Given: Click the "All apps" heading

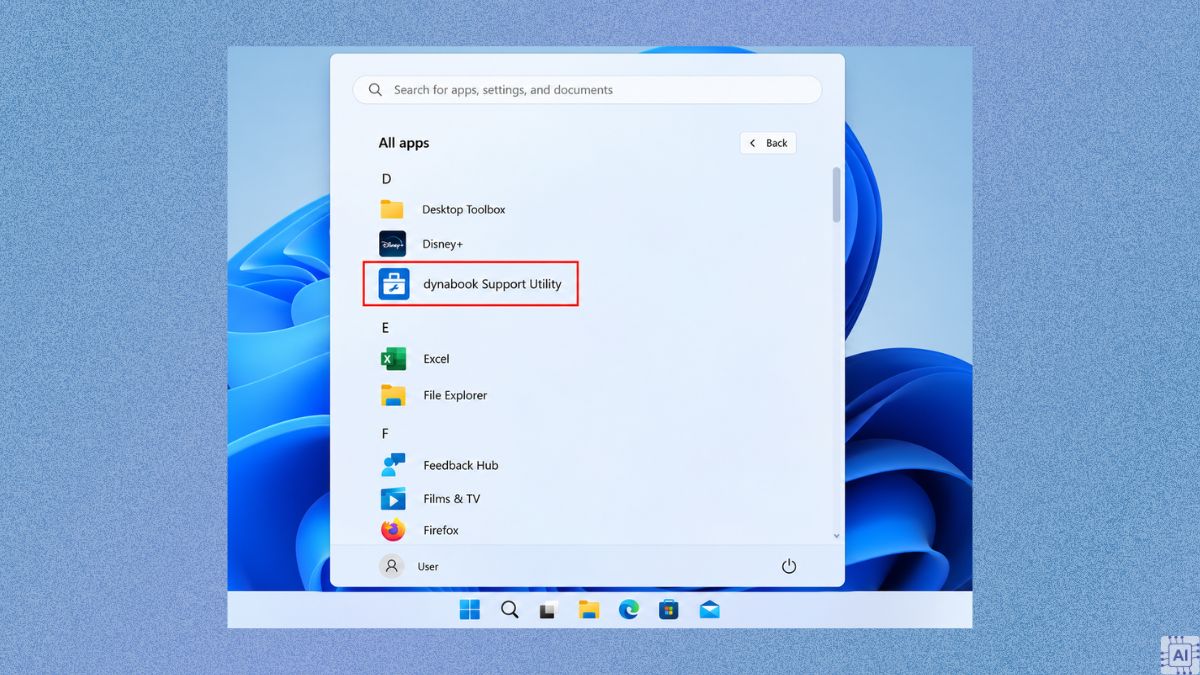Looking at the screenshot, I should [x=404, y=143].
